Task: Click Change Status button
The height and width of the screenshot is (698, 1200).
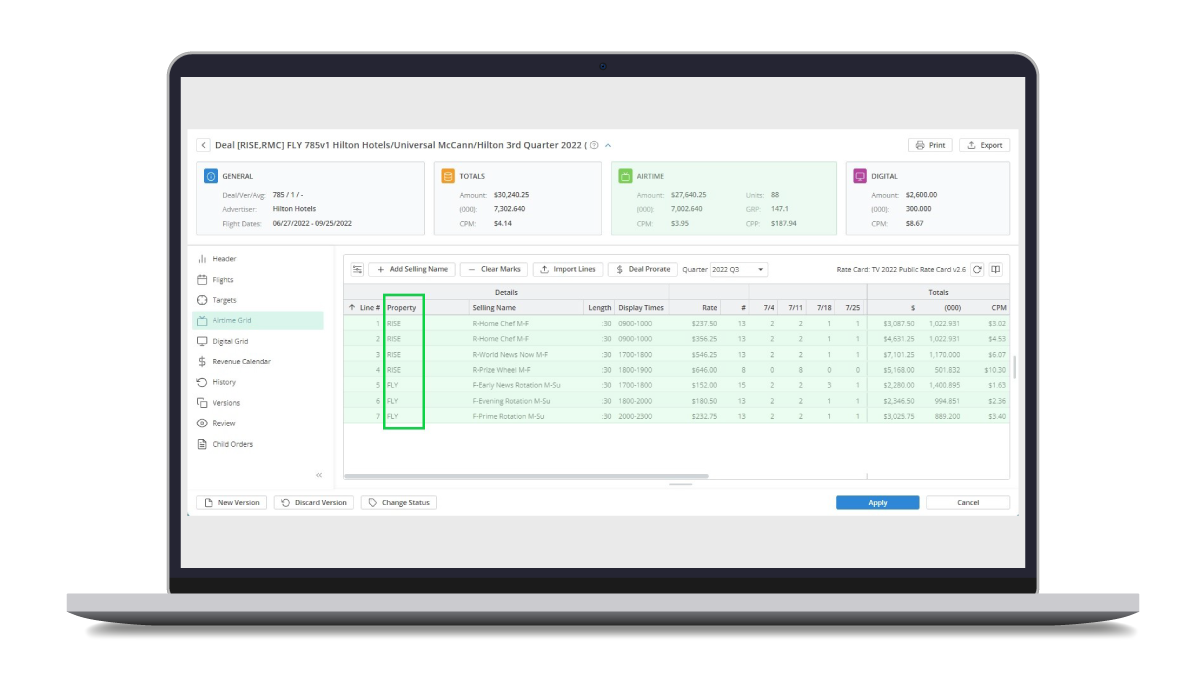Action: 399,502
